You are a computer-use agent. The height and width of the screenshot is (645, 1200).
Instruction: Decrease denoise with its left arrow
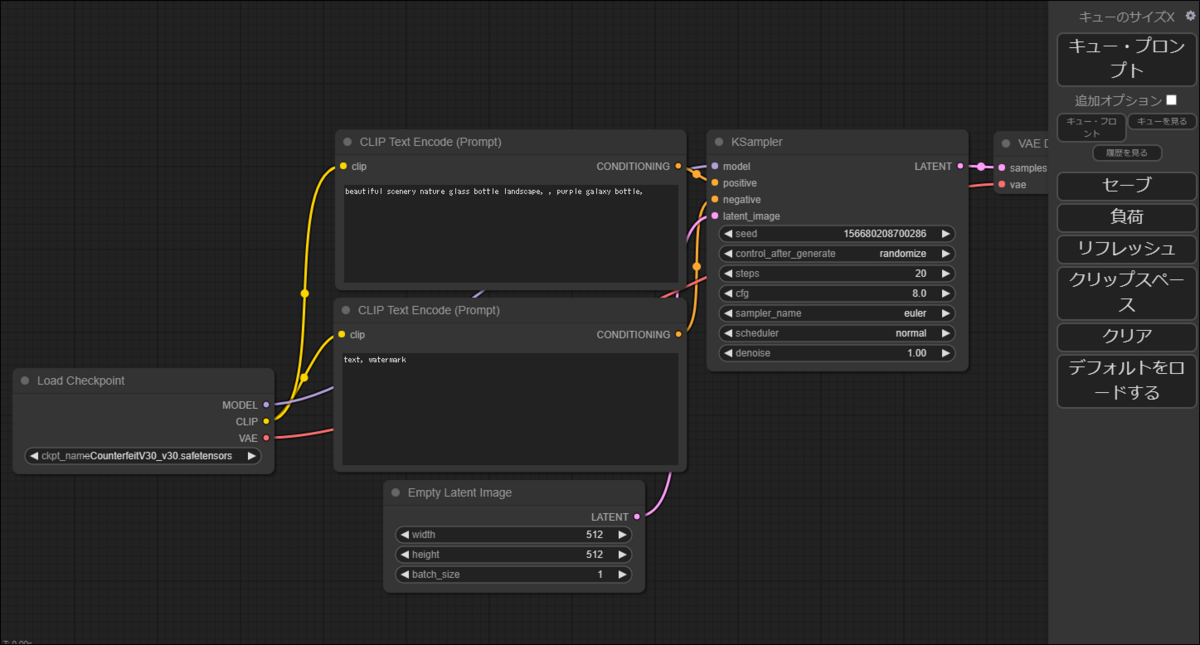click(x=728, y=353)
